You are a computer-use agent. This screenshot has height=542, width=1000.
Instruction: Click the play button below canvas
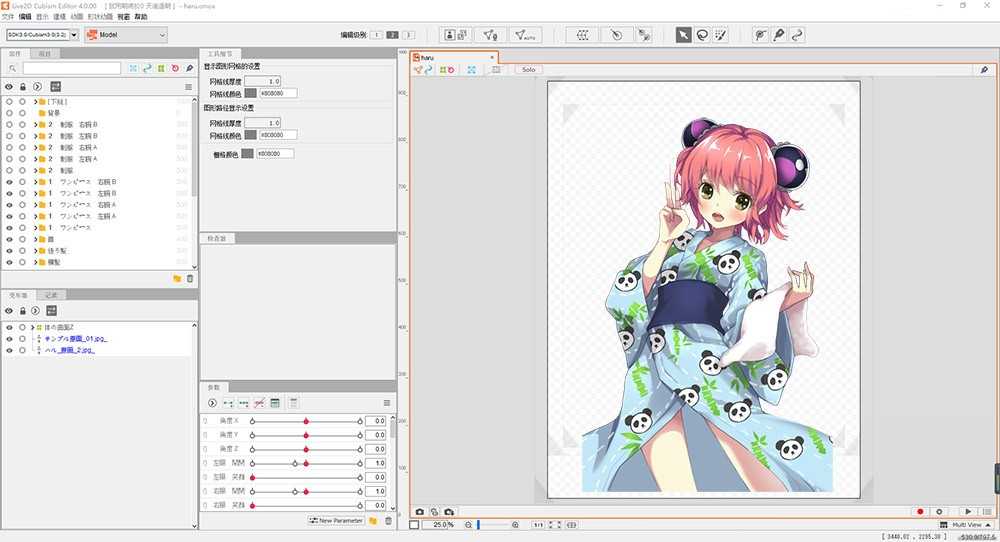tap(968, 511)
